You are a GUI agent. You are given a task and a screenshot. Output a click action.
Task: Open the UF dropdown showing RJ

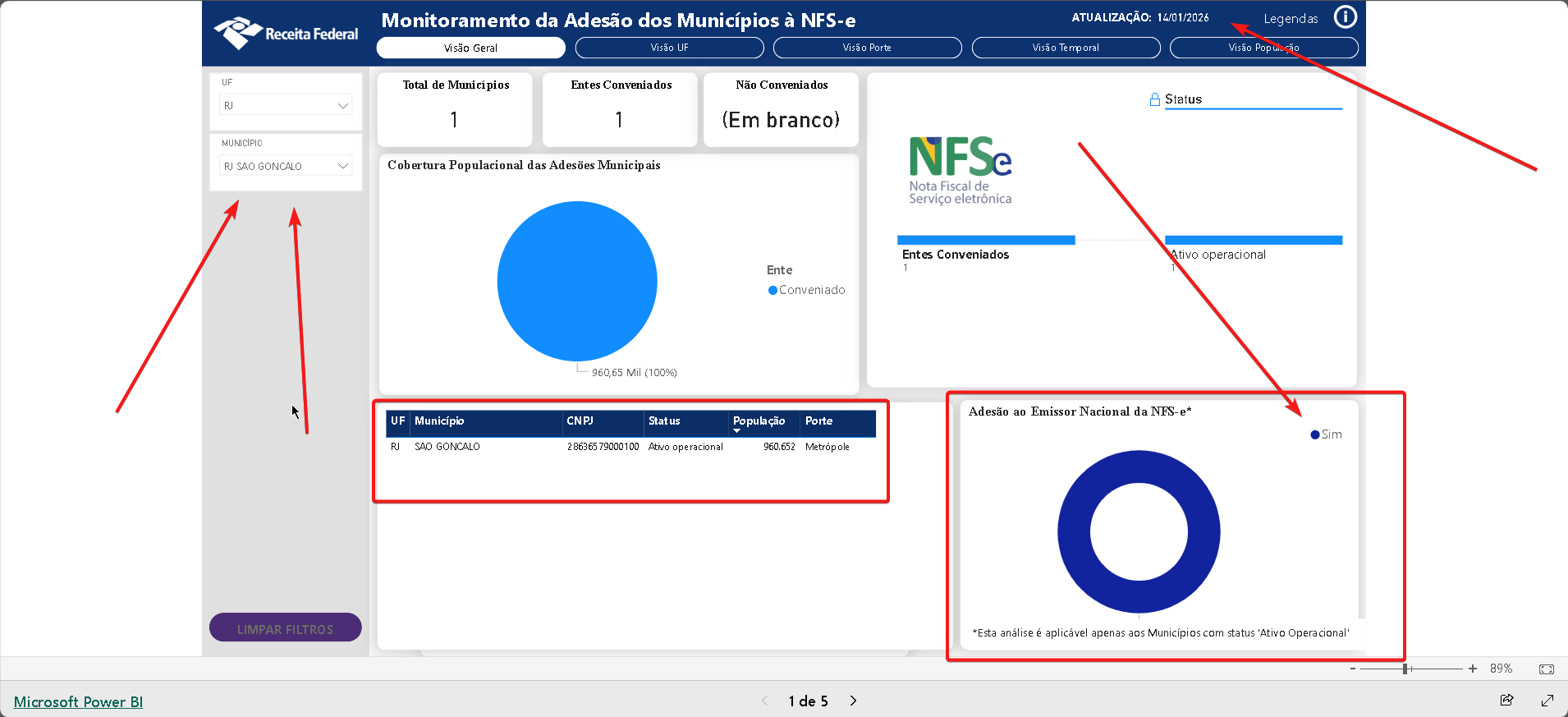coord(286,106)
